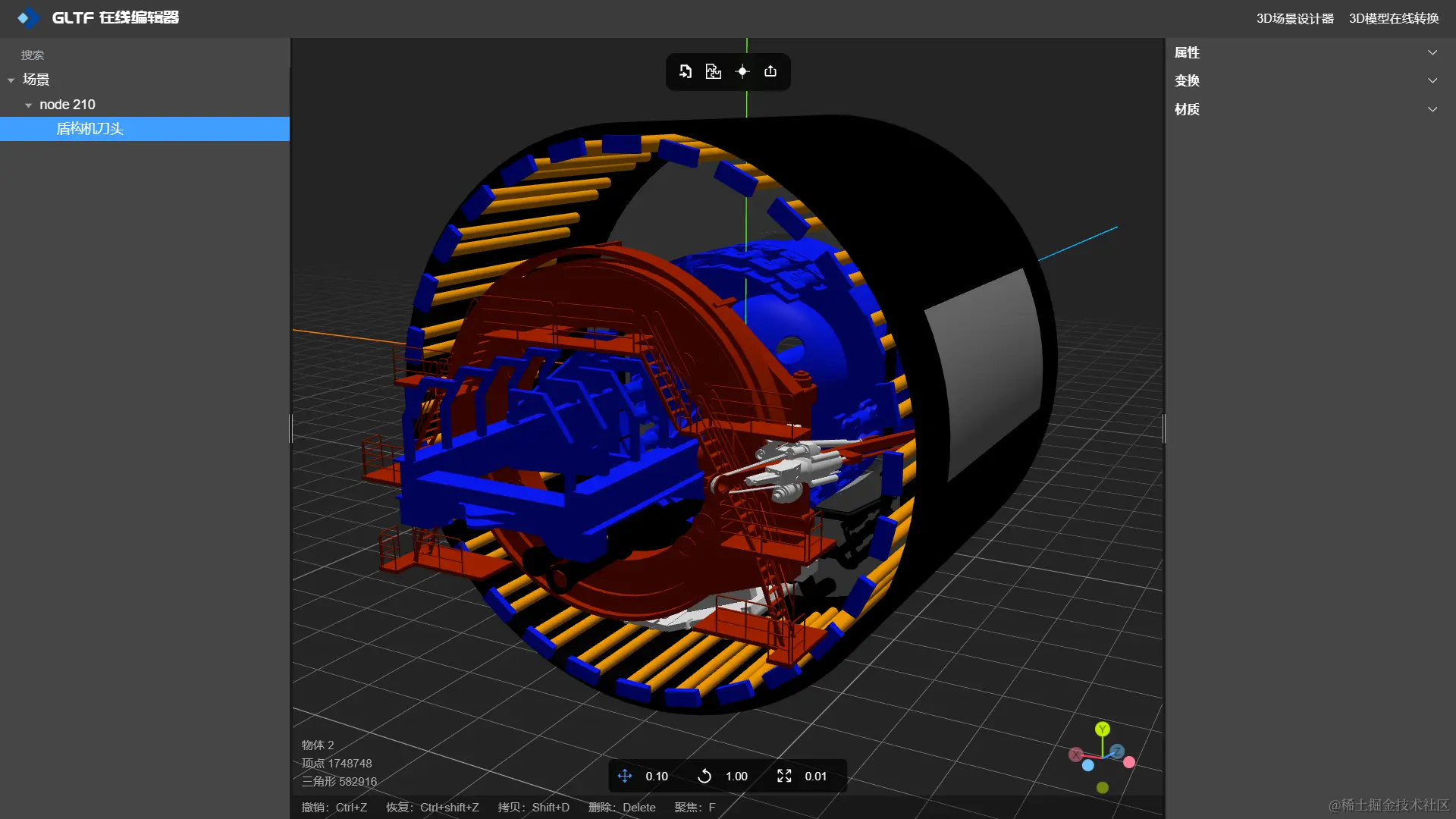This screenshot has width=1456, height=819.
Task: Select the move translate tool icon
Action: (625, 776)
